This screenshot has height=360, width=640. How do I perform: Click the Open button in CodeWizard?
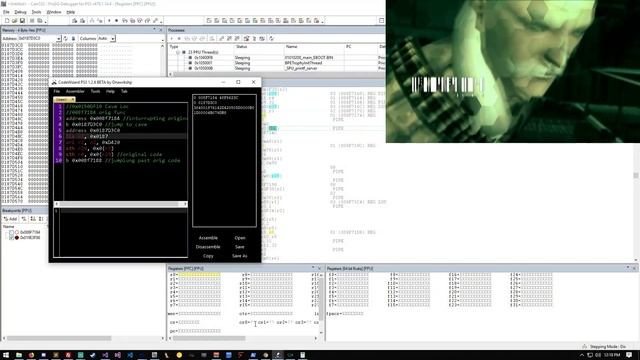(x=240, y=238)
